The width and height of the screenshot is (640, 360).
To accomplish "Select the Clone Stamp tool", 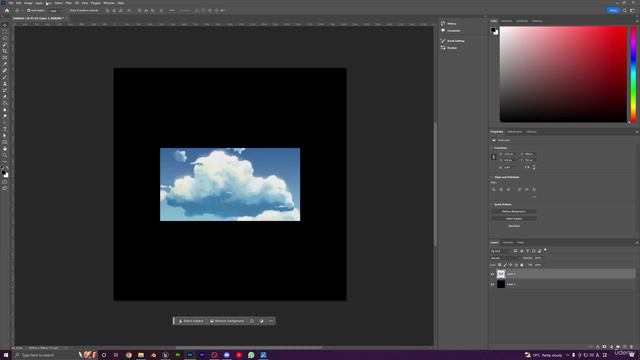I will click(x=5, y=84).
